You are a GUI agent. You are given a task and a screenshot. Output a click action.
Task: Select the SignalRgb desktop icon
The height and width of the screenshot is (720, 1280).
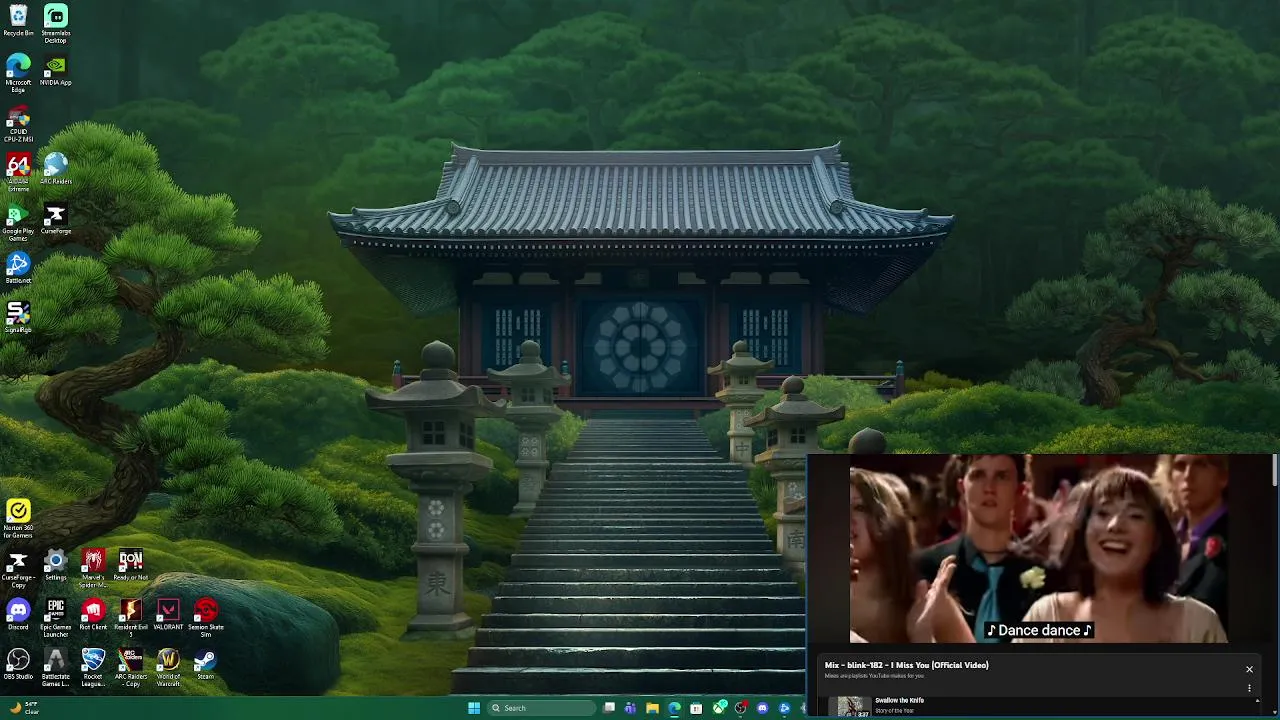(x=18, y=317)
